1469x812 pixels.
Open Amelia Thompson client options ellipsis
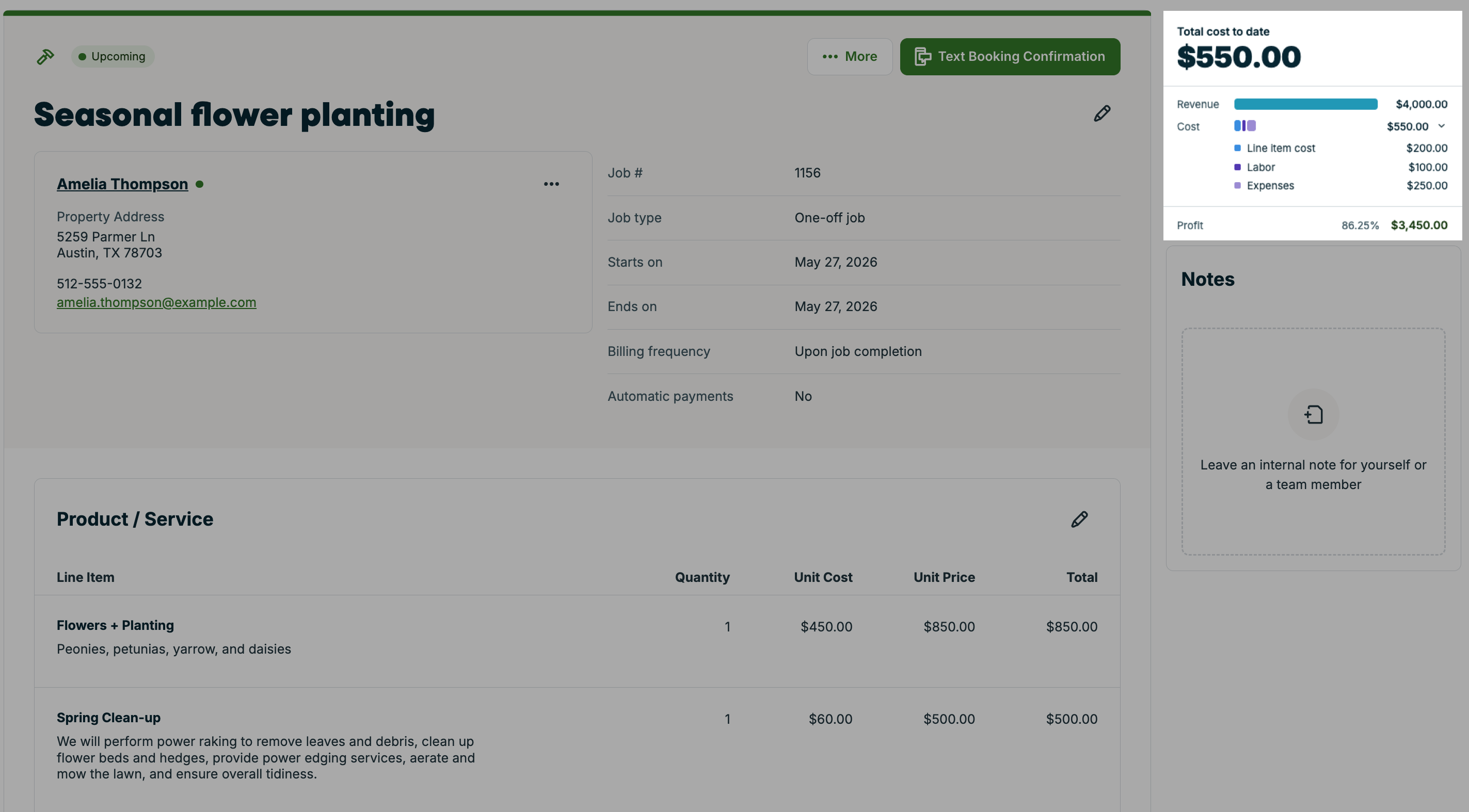551,184
